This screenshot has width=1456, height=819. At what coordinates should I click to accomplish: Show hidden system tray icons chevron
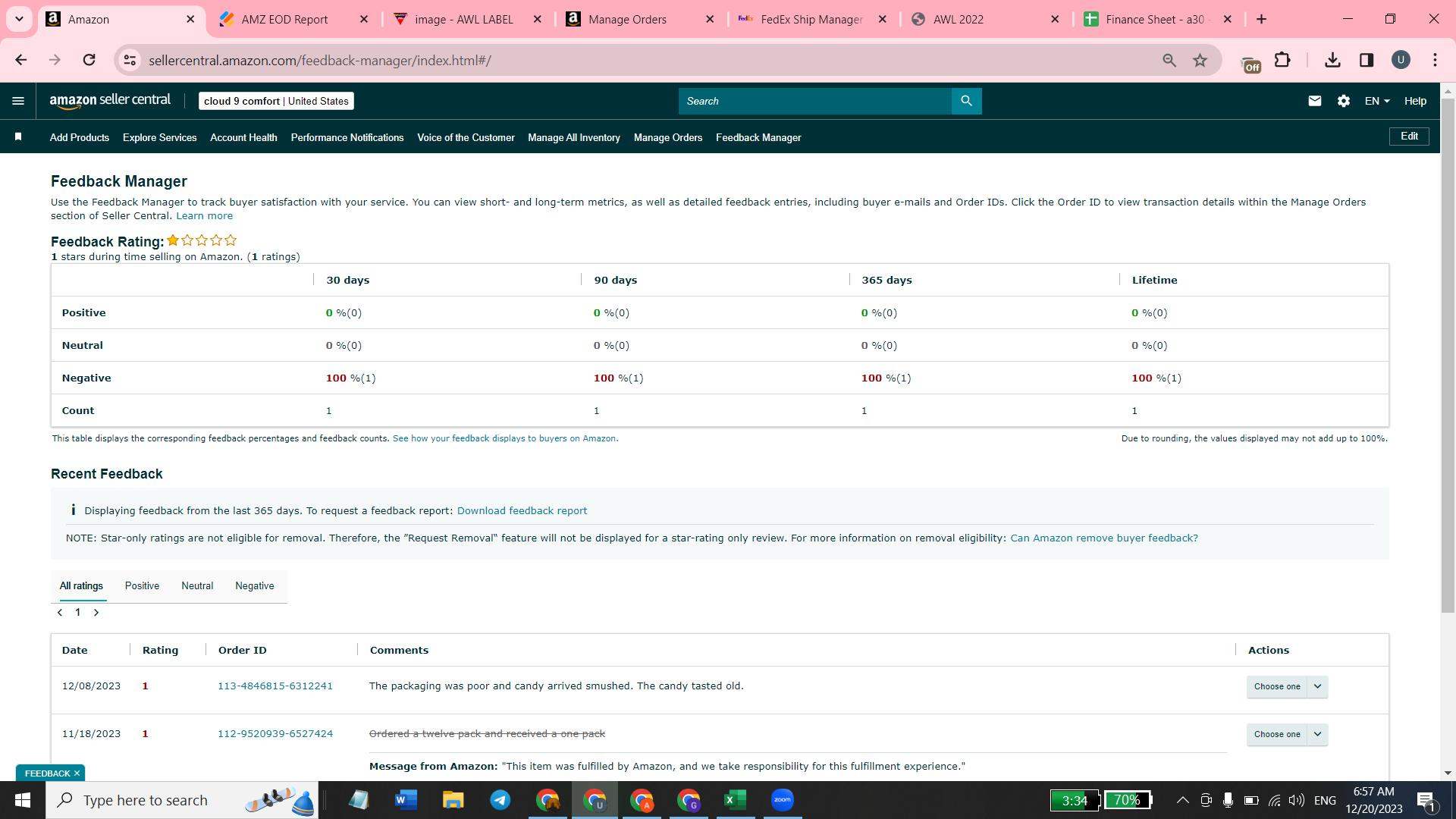[1182, 800]
